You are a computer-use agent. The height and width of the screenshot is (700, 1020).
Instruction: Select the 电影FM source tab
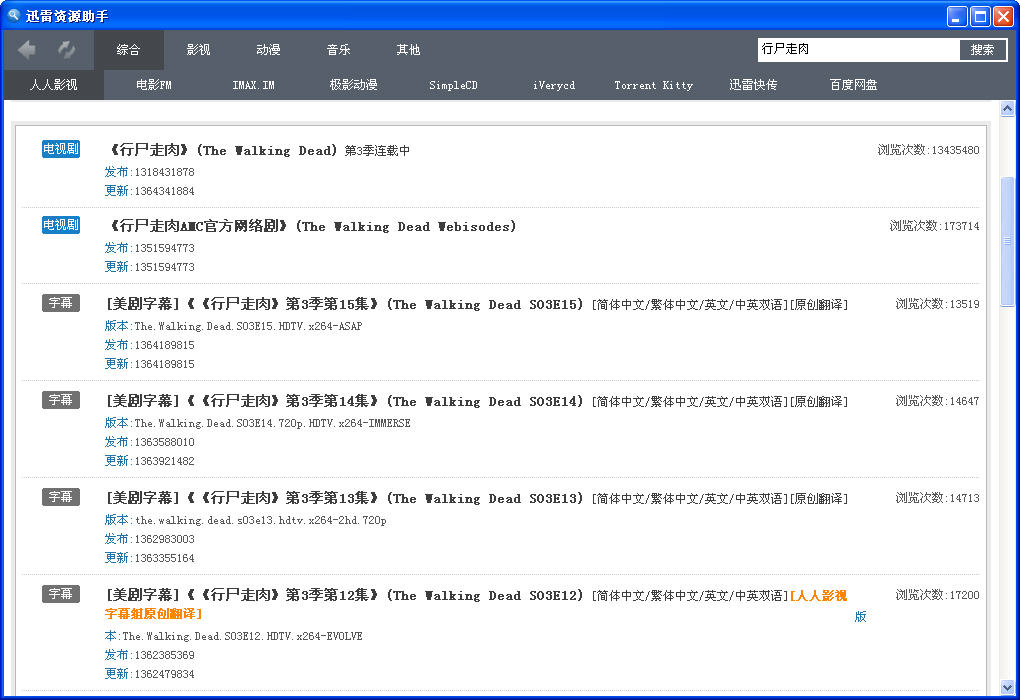click(154, 85)
